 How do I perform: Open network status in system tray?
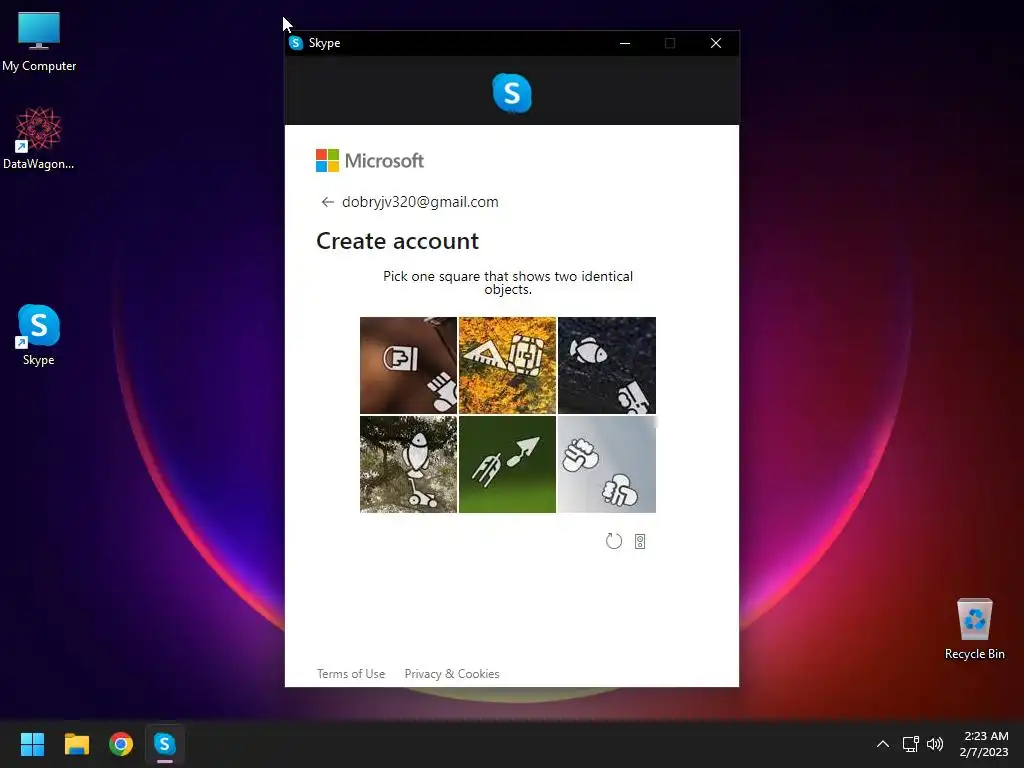[911, 744]
